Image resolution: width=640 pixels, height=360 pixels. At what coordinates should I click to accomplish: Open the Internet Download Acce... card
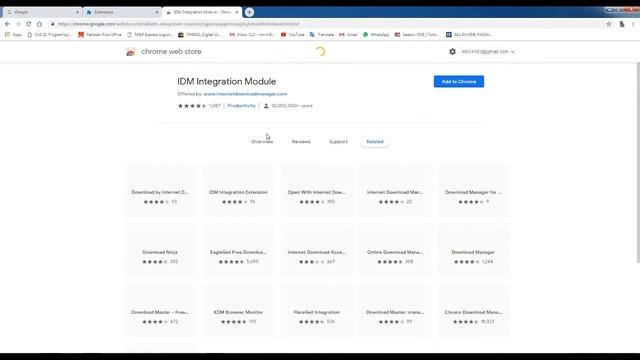317,250
